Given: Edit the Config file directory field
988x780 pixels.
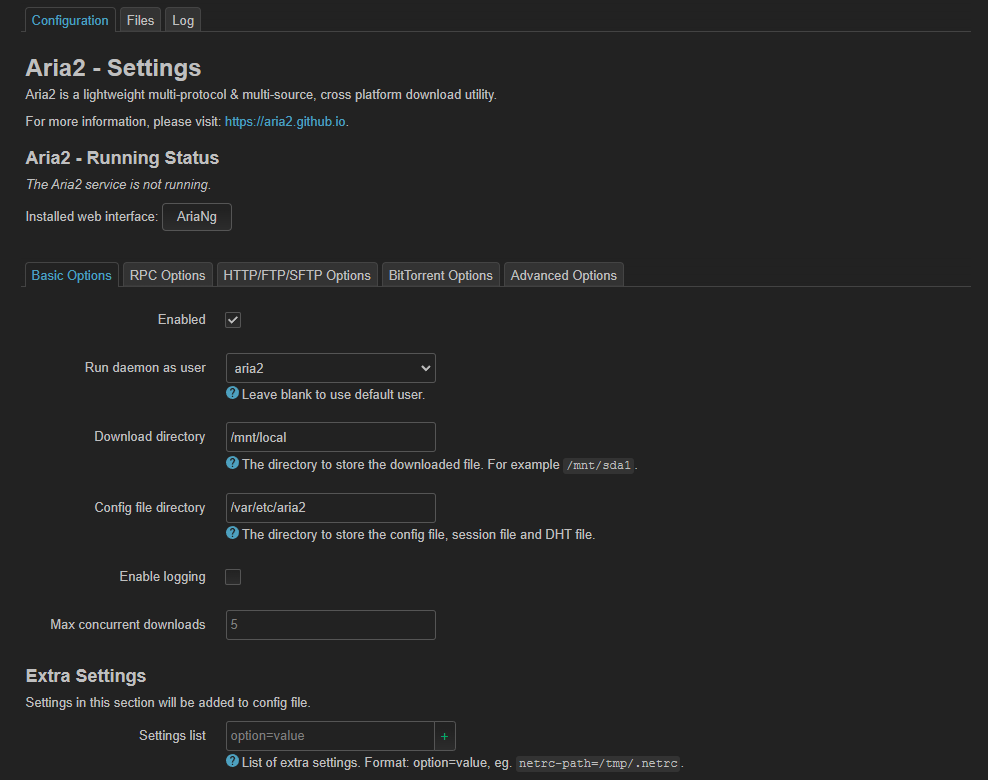Looking at the screenshot, I should (x=331, y=508).
